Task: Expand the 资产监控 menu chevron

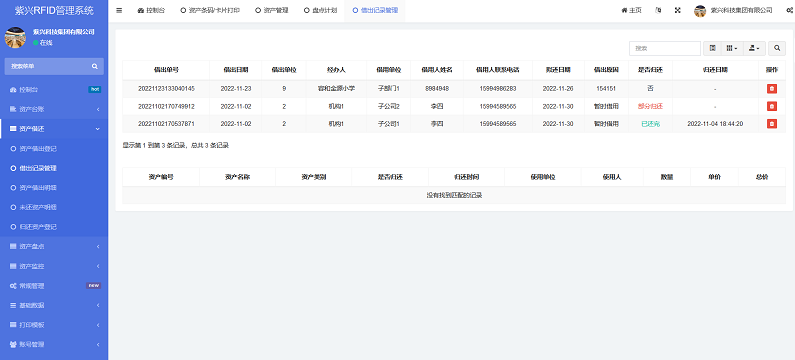Action: point(98,266)
